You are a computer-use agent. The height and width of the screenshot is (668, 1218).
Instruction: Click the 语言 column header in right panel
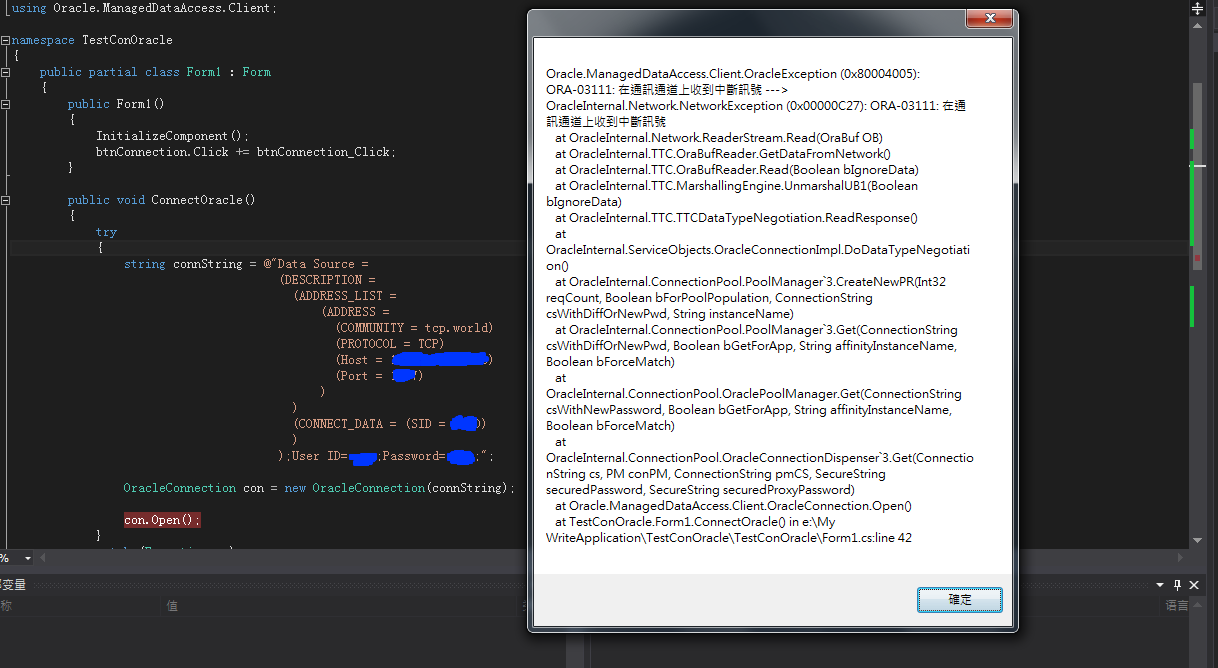(x=1178, y=605)
